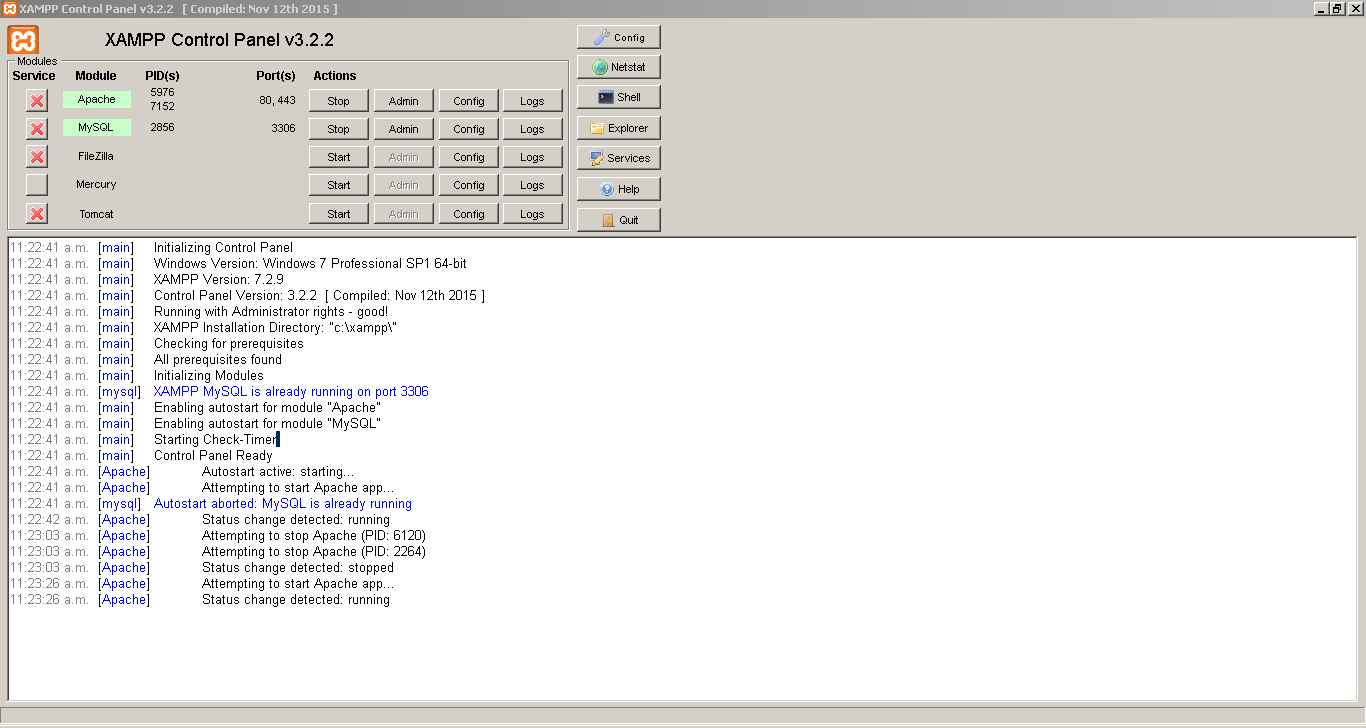Click the MySQL PID 2856
1366x728 pixels.
(x=162, y=127)
